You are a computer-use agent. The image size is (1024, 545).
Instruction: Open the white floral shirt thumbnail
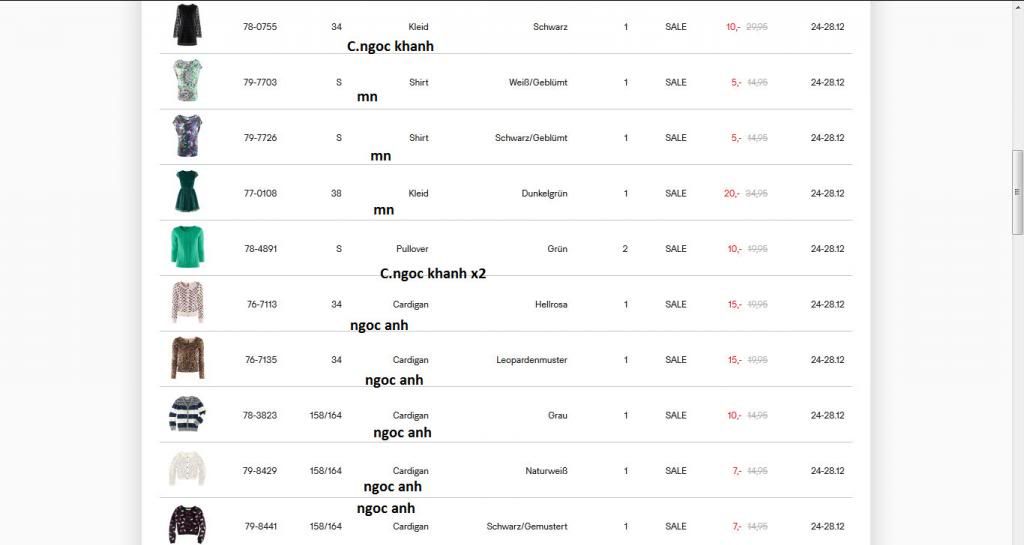pos(187,80)
